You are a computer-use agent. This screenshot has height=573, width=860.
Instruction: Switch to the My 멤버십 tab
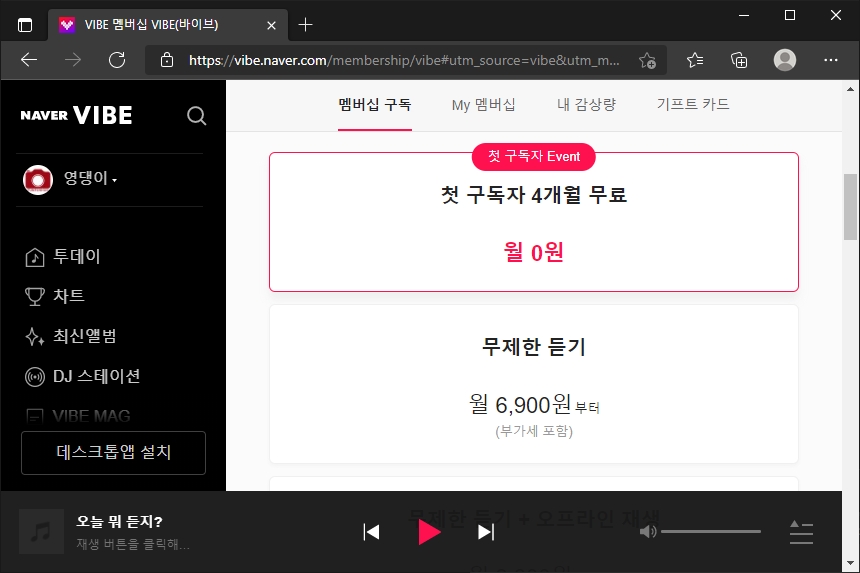[483, 105]
